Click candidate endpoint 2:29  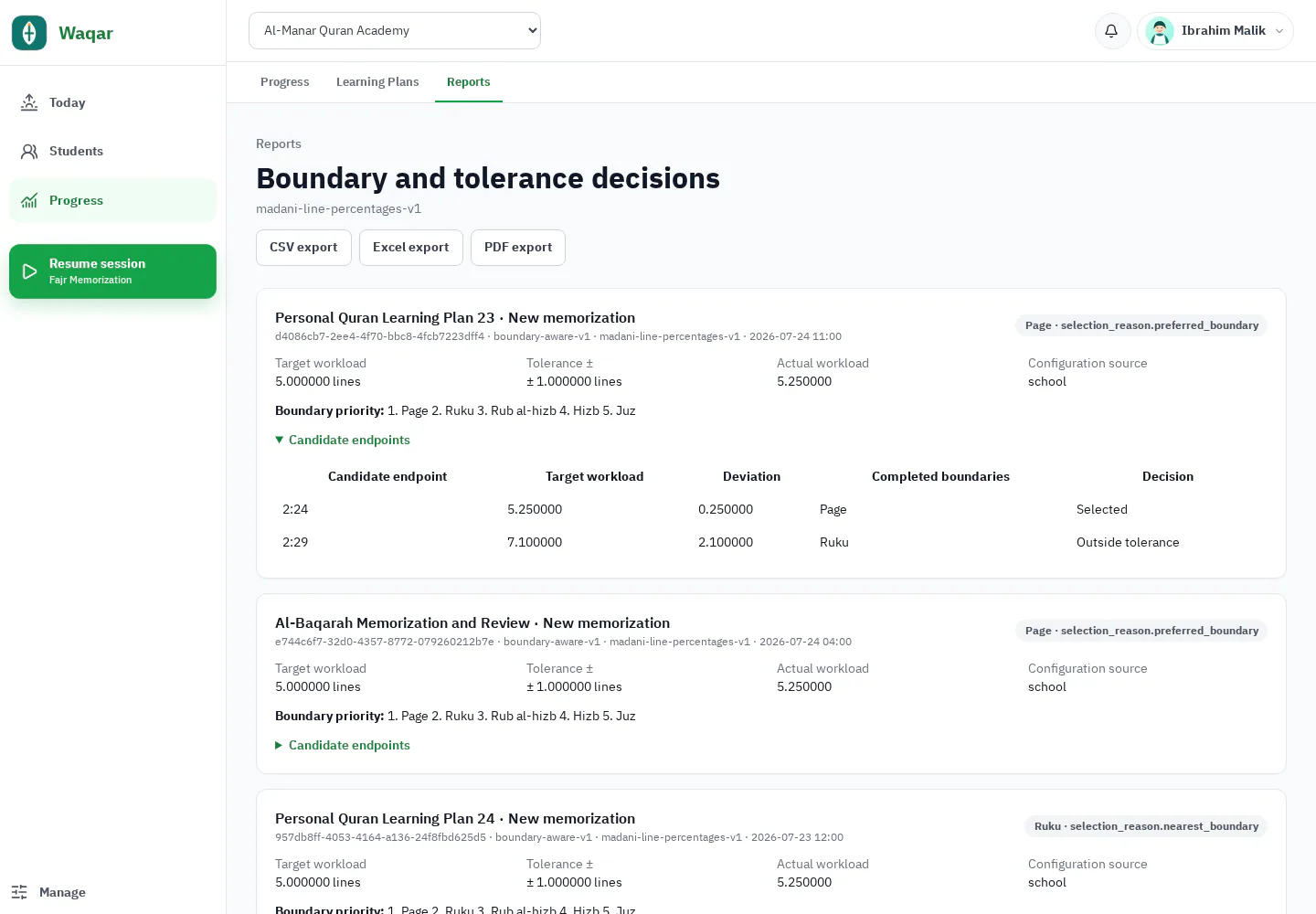pos(295,542)
